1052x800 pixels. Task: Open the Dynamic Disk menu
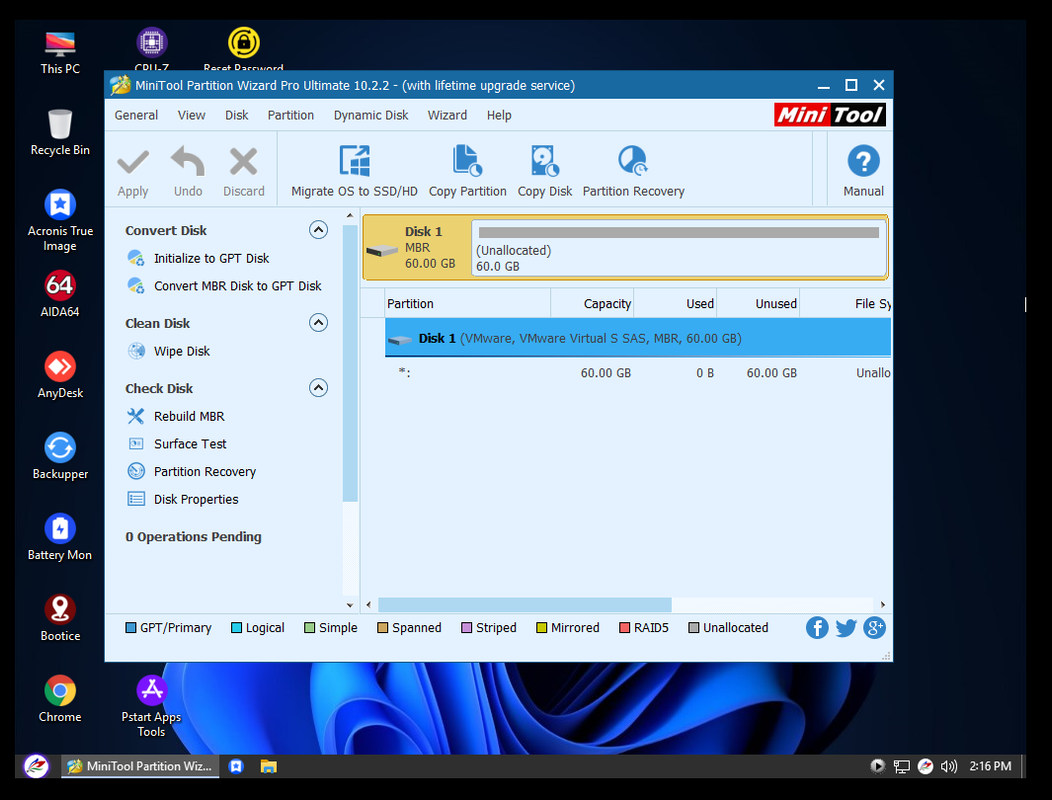[x=371, y=115]
